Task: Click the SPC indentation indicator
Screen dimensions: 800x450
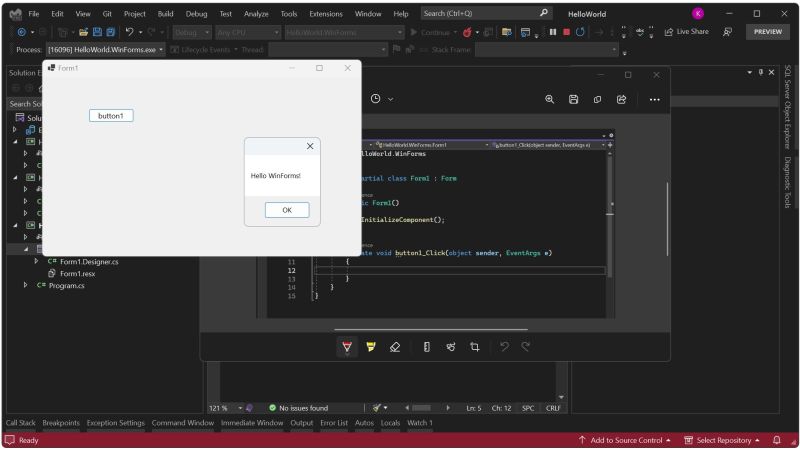Action: point(528,408)
